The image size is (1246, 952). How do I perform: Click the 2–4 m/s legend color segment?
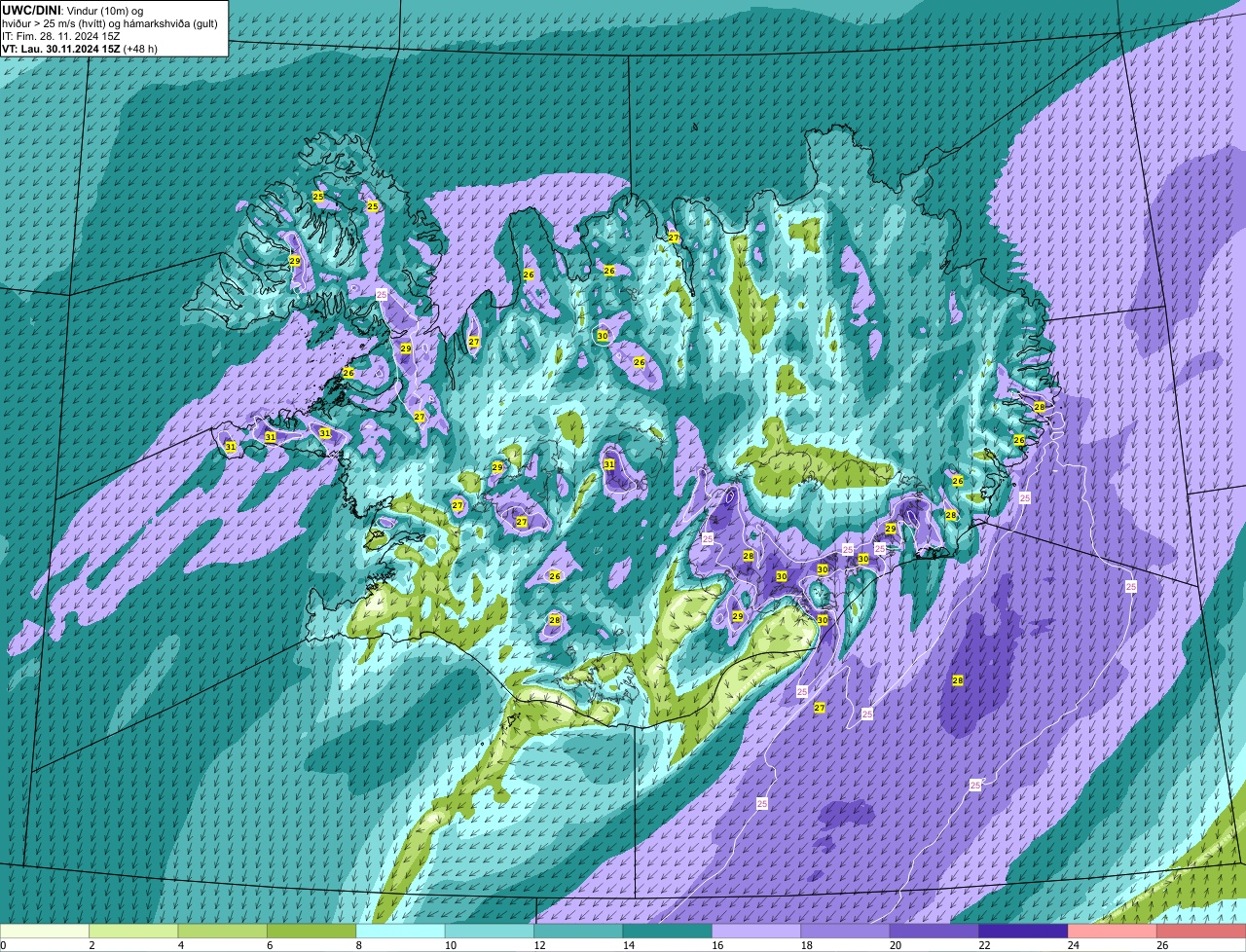[x=134, y=931]
